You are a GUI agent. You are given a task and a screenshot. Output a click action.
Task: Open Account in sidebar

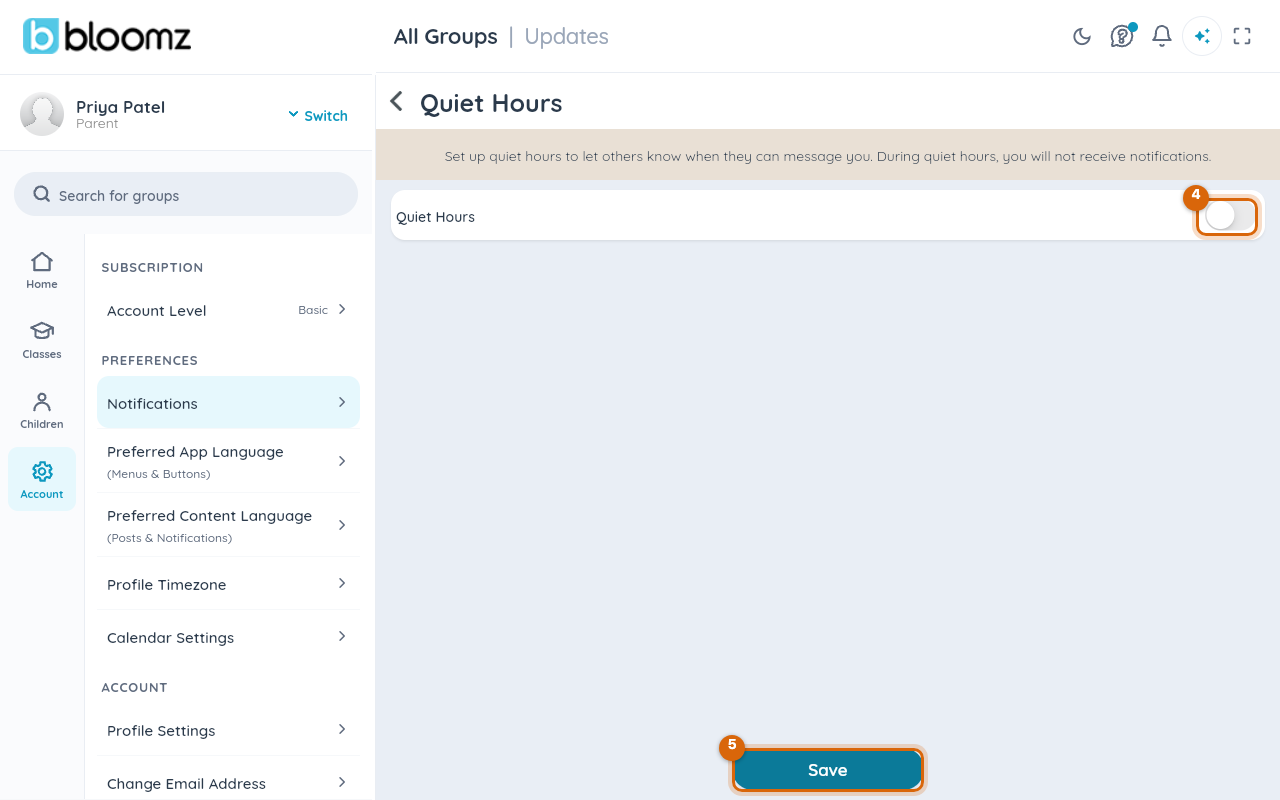coord(42,479)
